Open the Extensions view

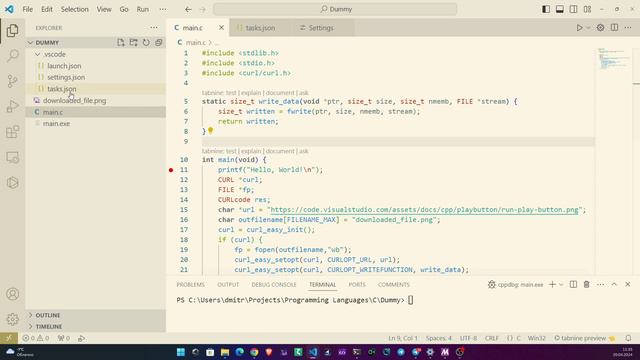click(13, 132)
